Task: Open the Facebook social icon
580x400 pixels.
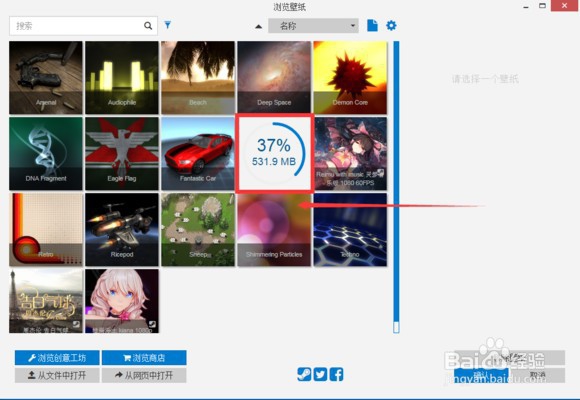Action: pyautogui.click(x=336, y=374)
